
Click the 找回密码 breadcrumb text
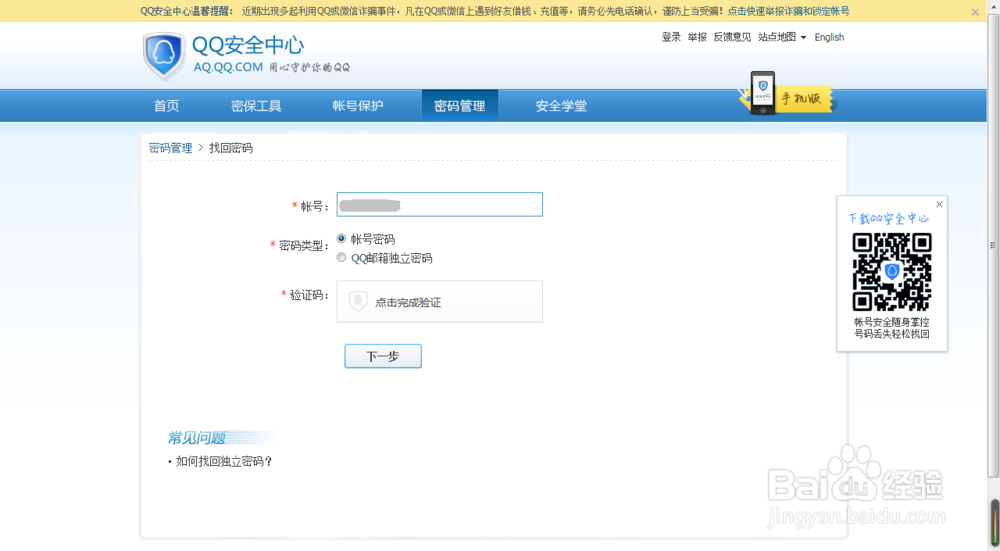tap(231, 148)
